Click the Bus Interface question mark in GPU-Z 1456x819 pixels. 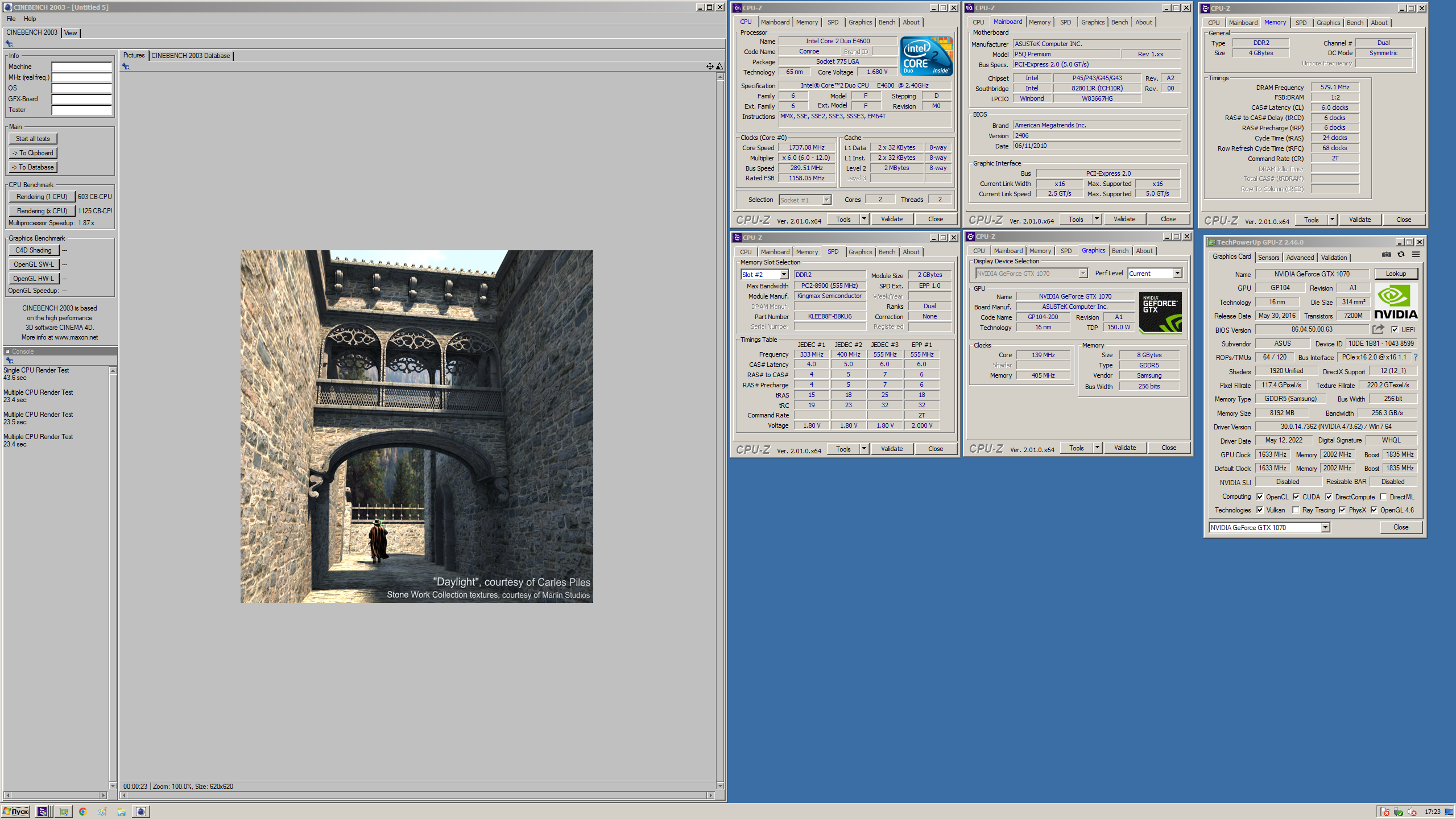tap(1416, 358)
